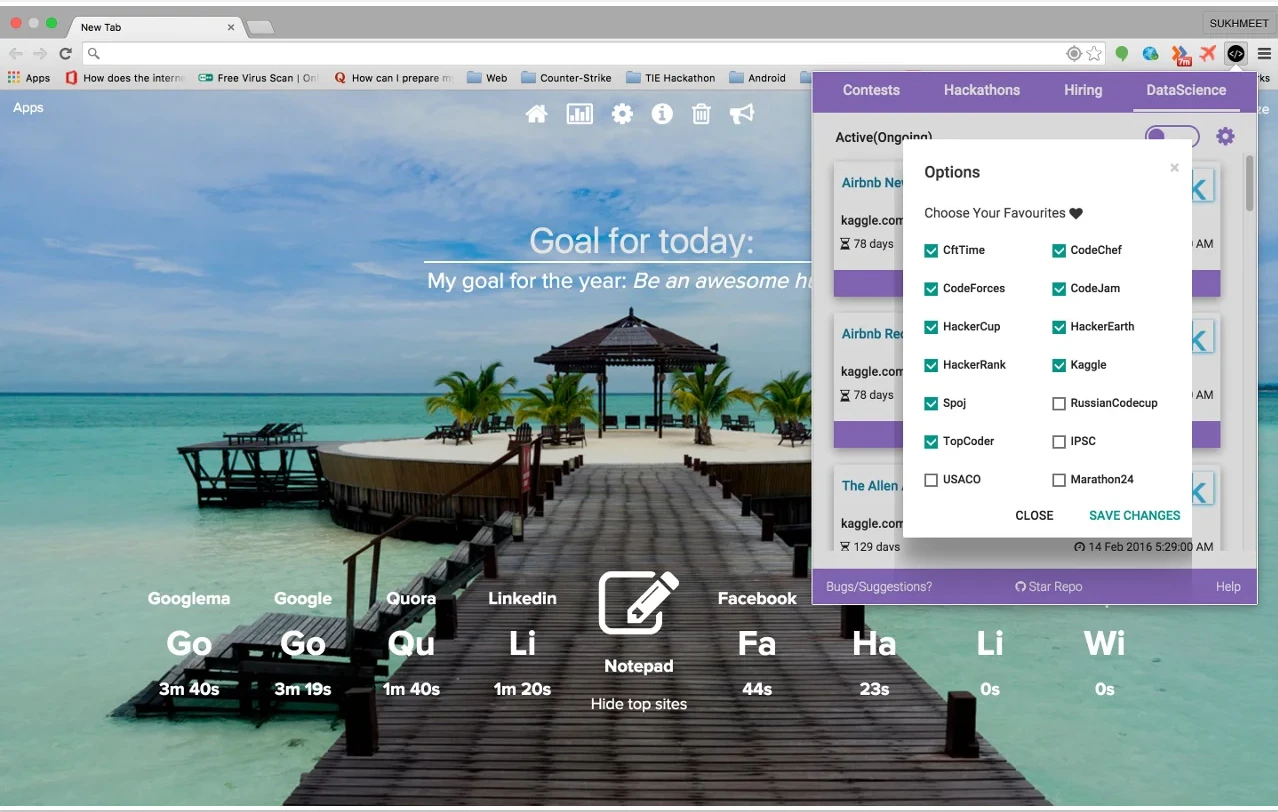Uncheck the CodeJam checkbox

click(1059, 288)
